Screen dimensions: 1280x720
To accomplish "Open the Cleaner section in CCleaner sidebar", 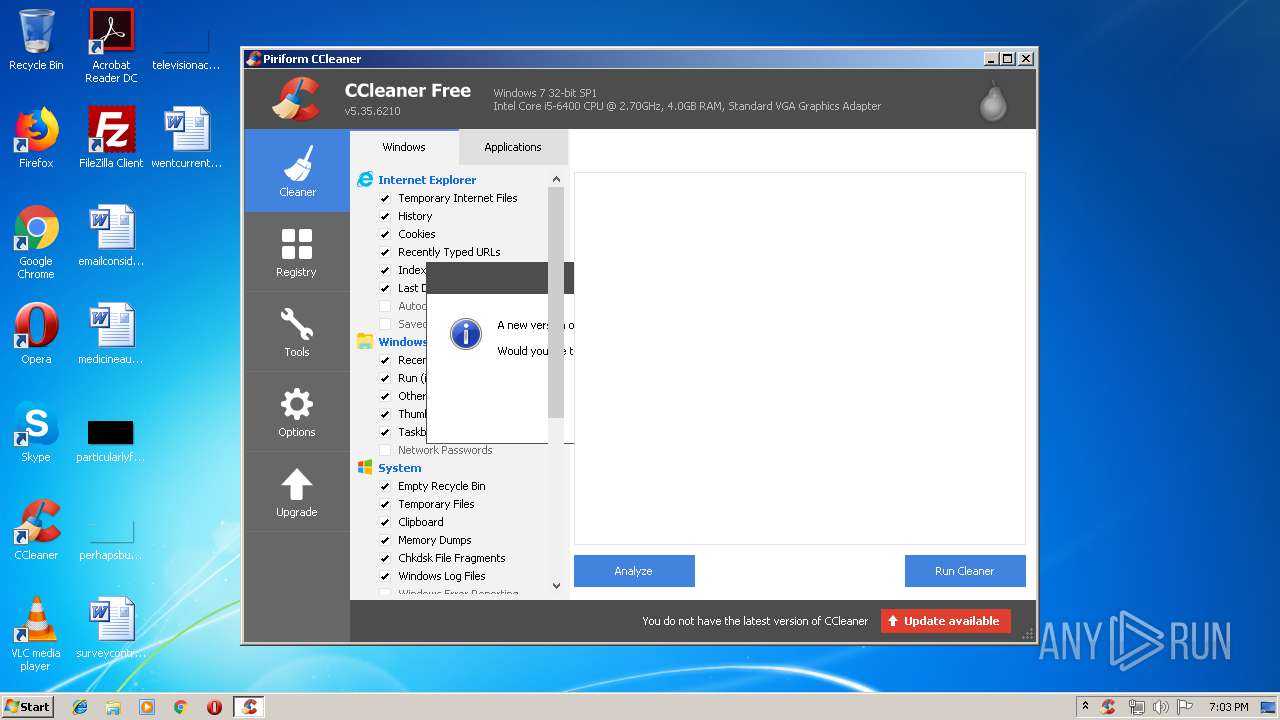I will click(x=297, y=171).
